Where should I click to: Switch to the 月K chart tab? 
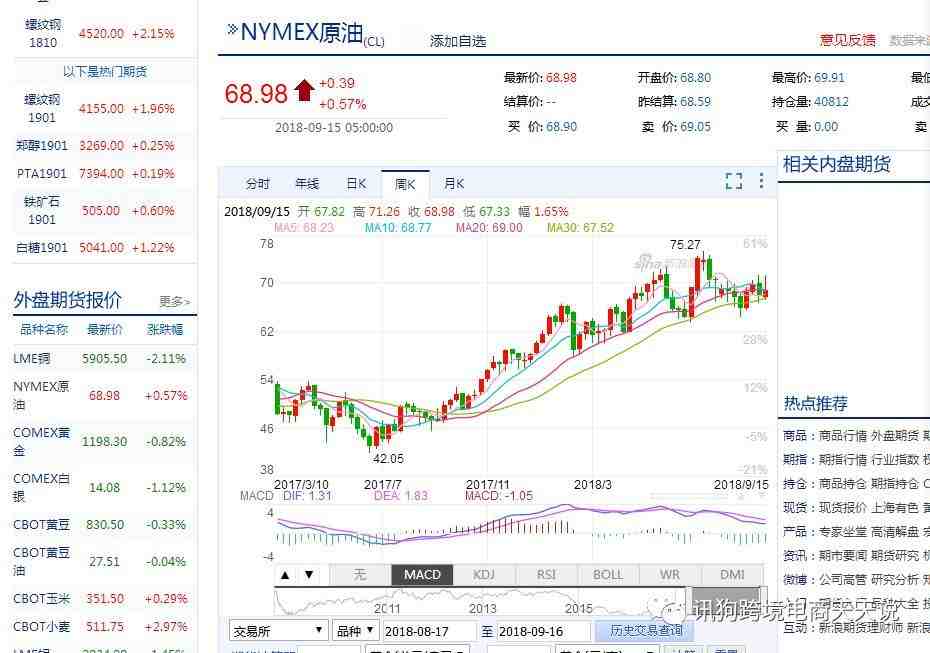click(x=454, y=184)
